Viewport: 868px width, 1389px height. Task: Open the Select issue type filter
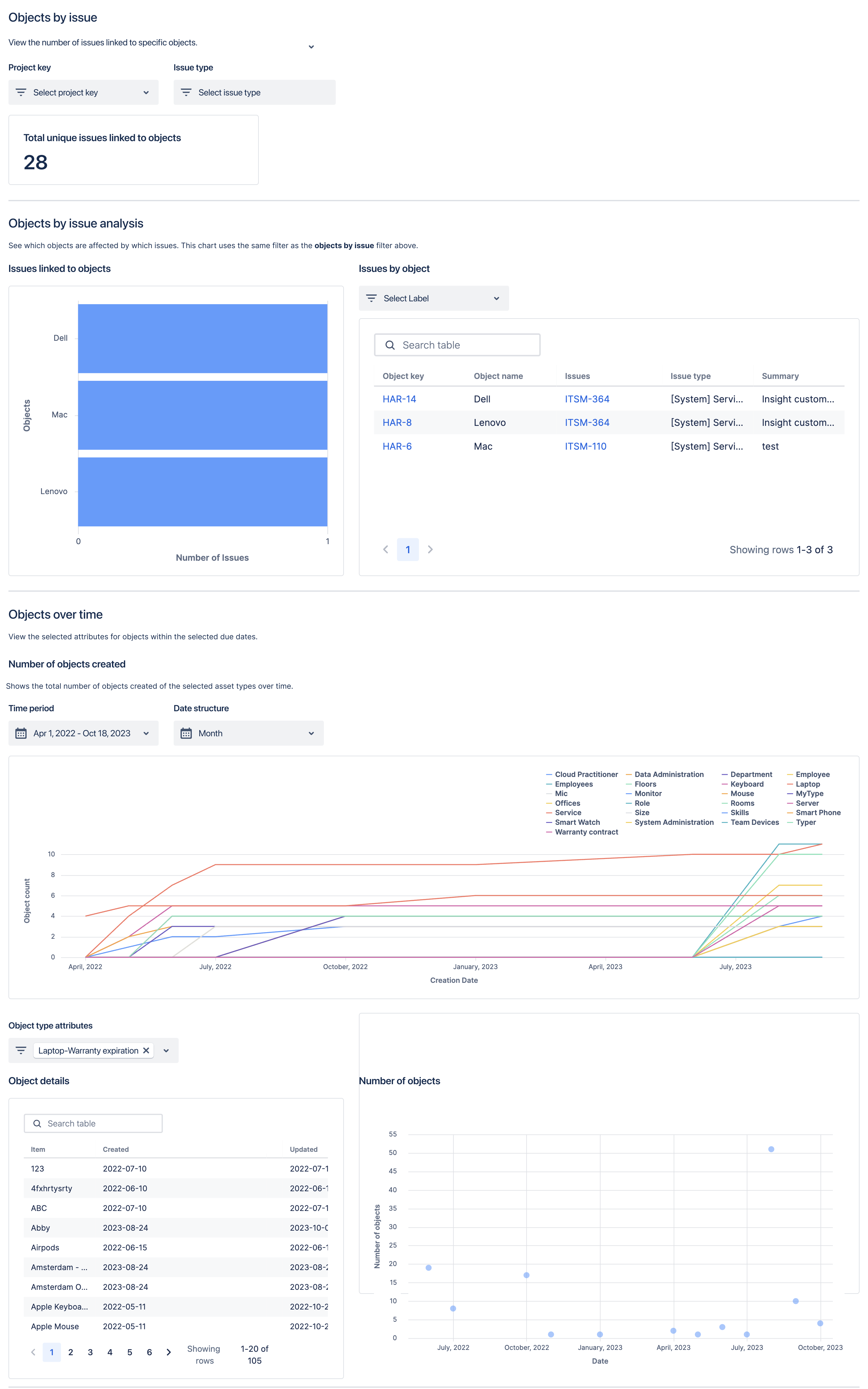(254, 92)
